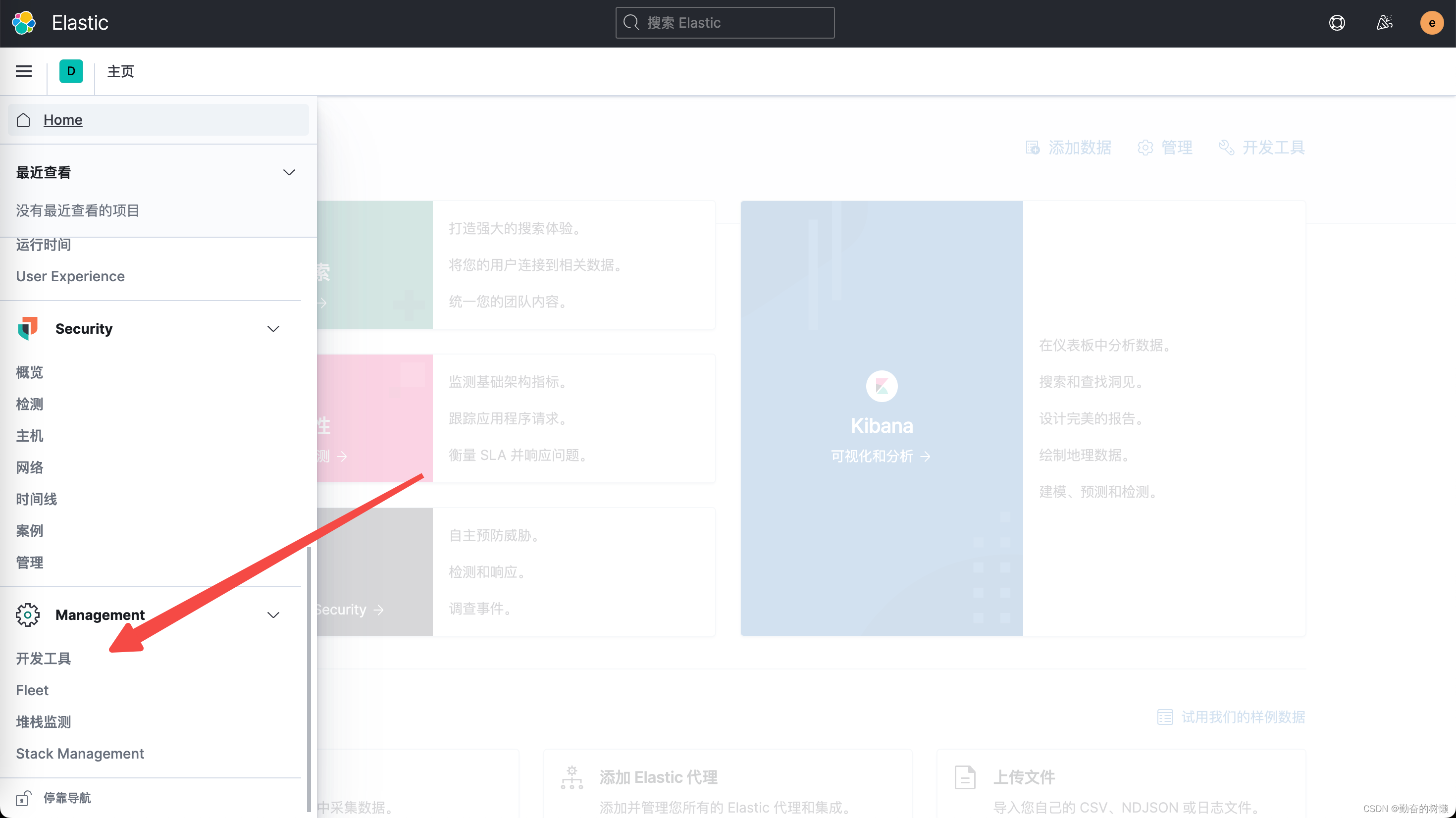This screenshot has width=1456, height=818.
Task: Click the Management gear icon
Action: (x=28, y=614)
